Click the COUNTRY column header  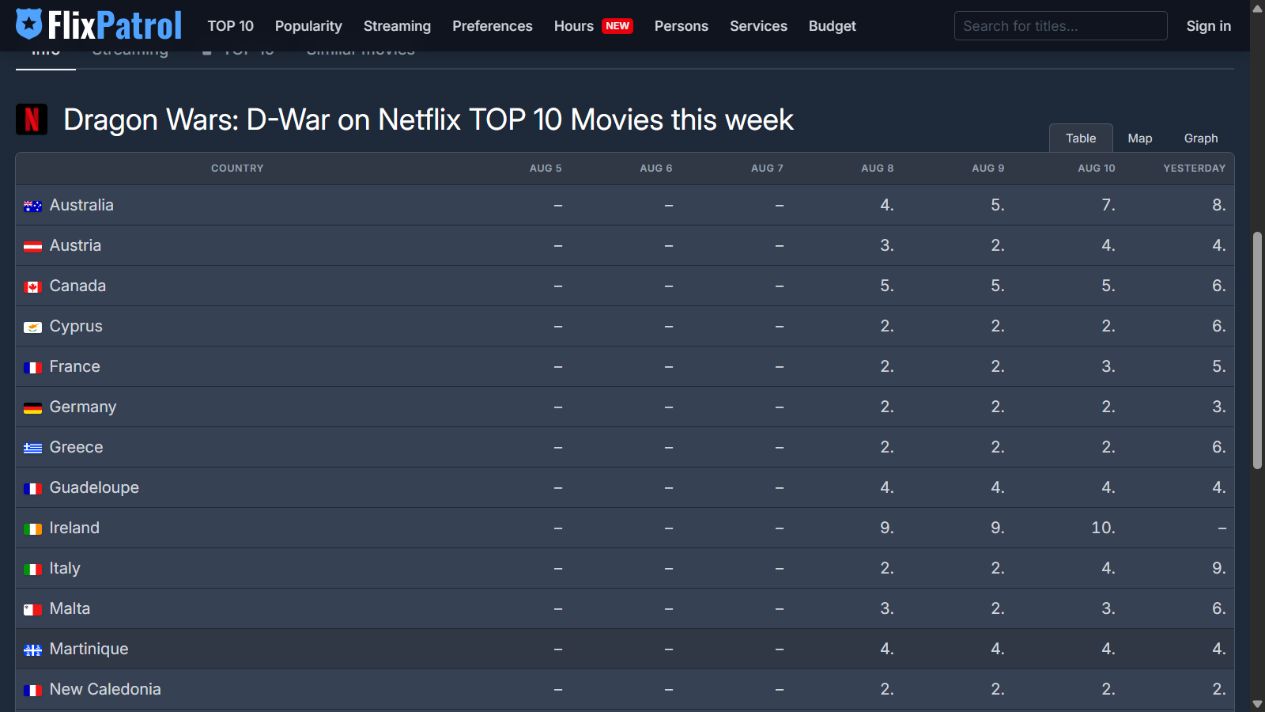pos(237,168)
